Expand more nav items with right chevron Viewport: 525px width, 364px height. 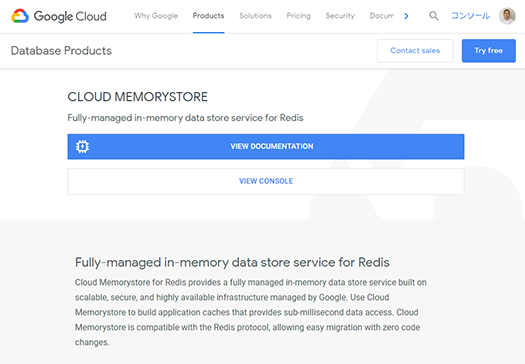(406, 16)
